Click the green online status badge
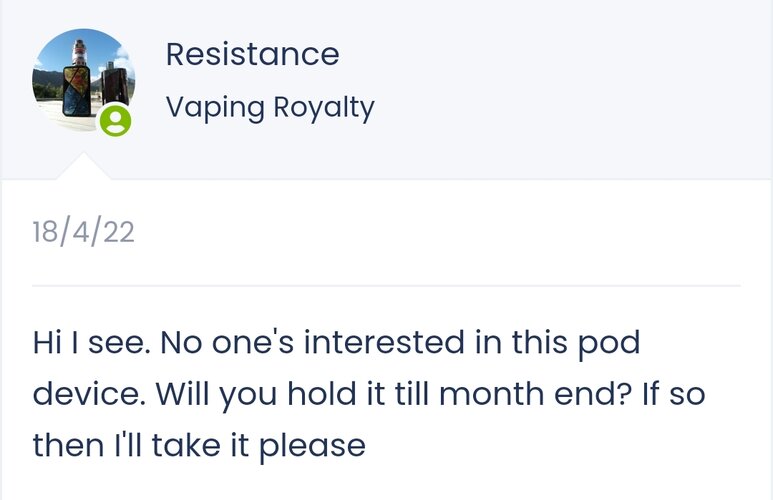The height and width of the screenshot is (500, 773). (x=116, y=121)
